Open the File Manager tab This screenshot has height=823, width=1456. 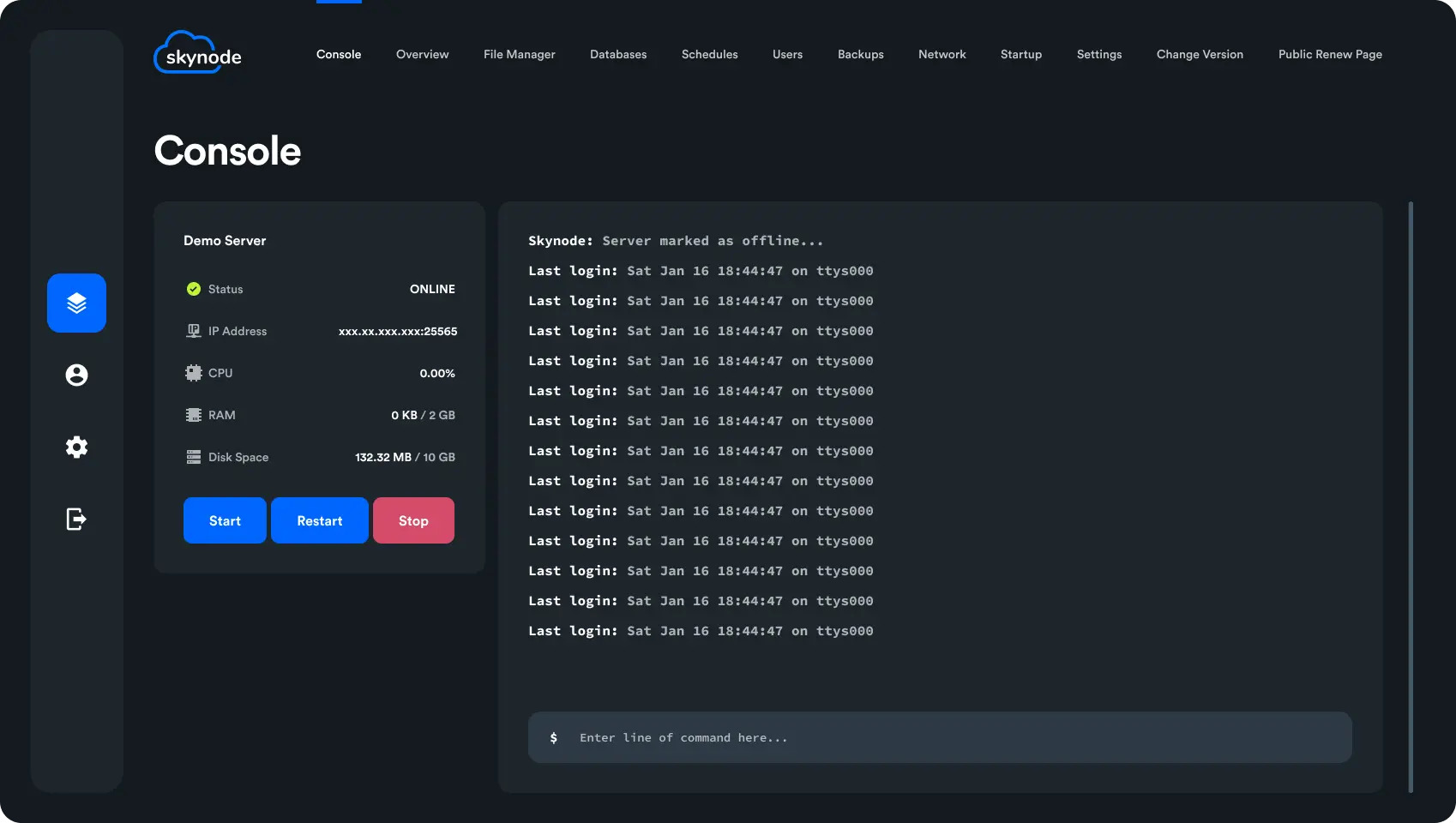(519, 54)
